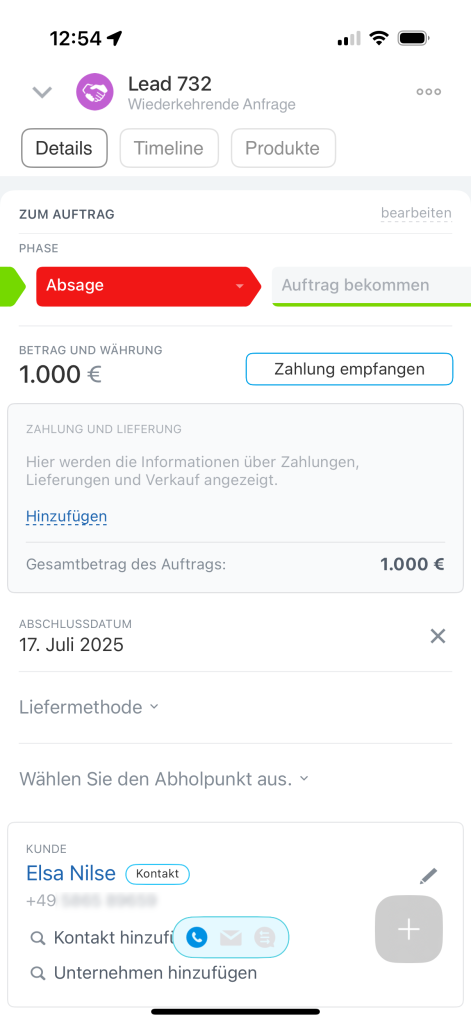Image resolution: width=471 pixels, height=1024 pixels.
Task: Expand the Liefermethode dropdown
Action: point(89,707)
